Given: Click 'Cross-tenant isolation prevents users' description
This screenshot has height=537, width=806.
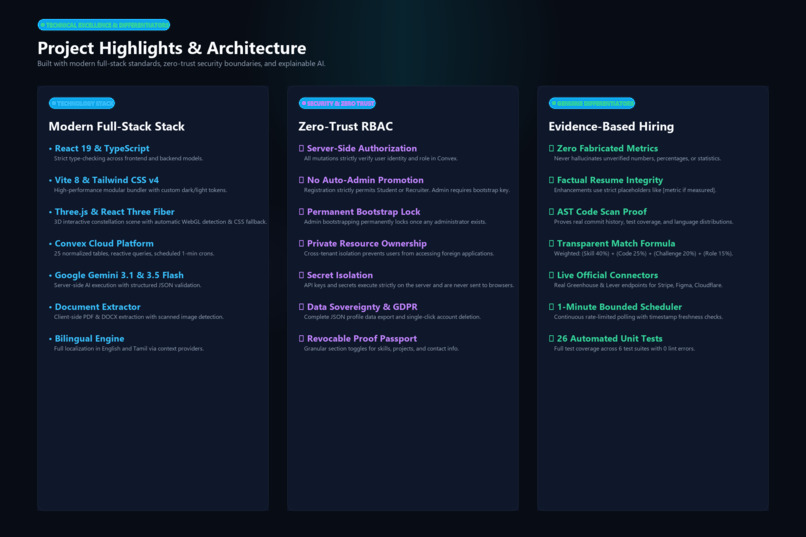Looking at the screenshot, I should [399, 253].
